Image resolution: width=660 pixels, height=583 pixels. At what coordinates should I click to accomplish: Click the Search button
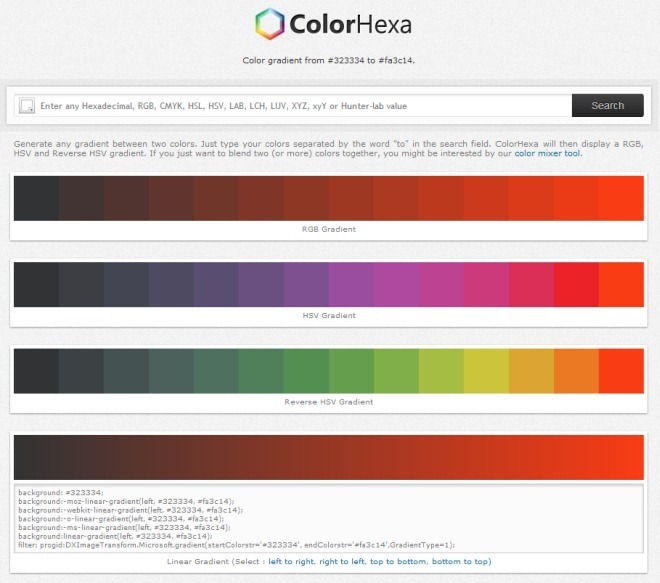click(x=607, y=105)
